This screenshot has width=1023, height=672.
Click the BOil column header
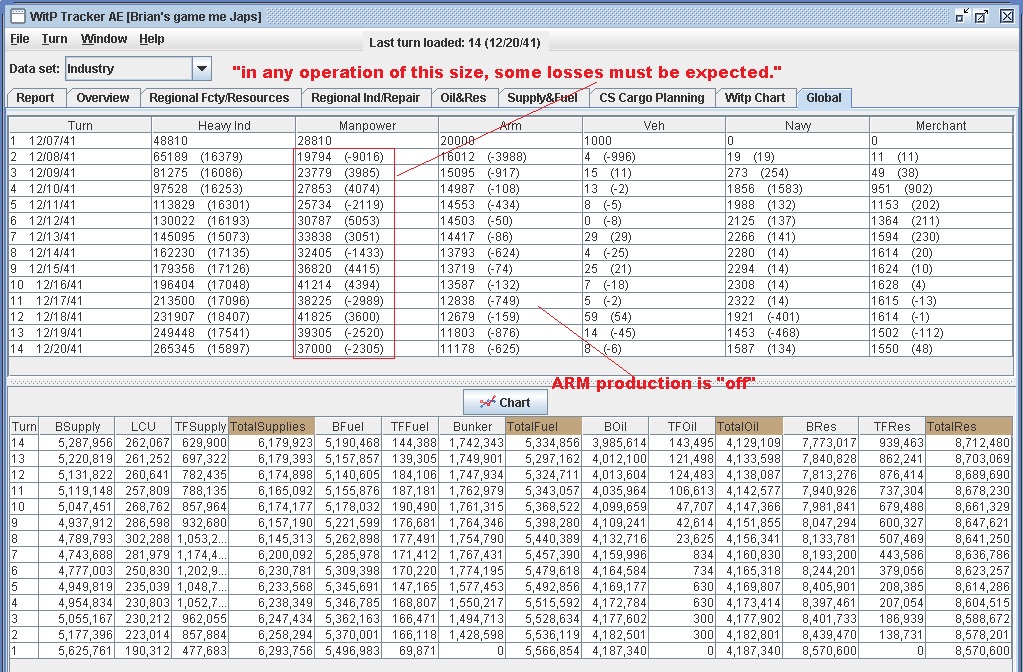615,427
